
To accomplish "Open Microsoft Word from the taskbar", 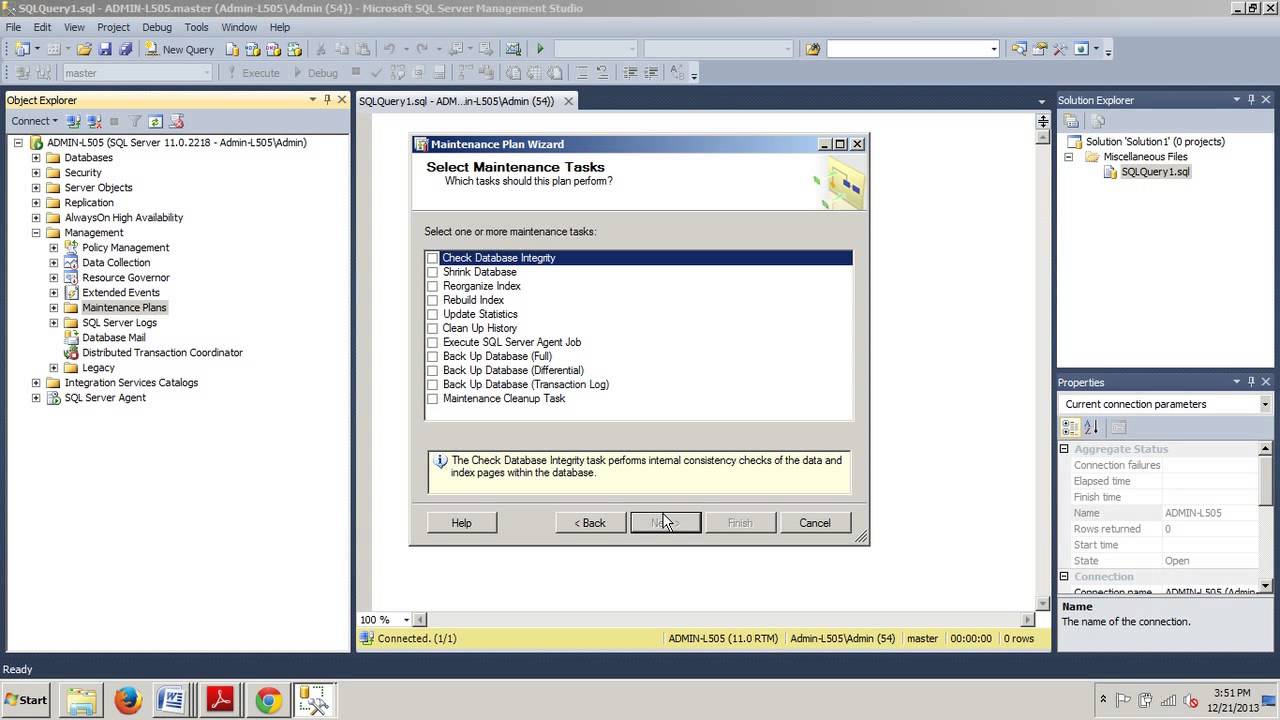I will coord(174,701).
